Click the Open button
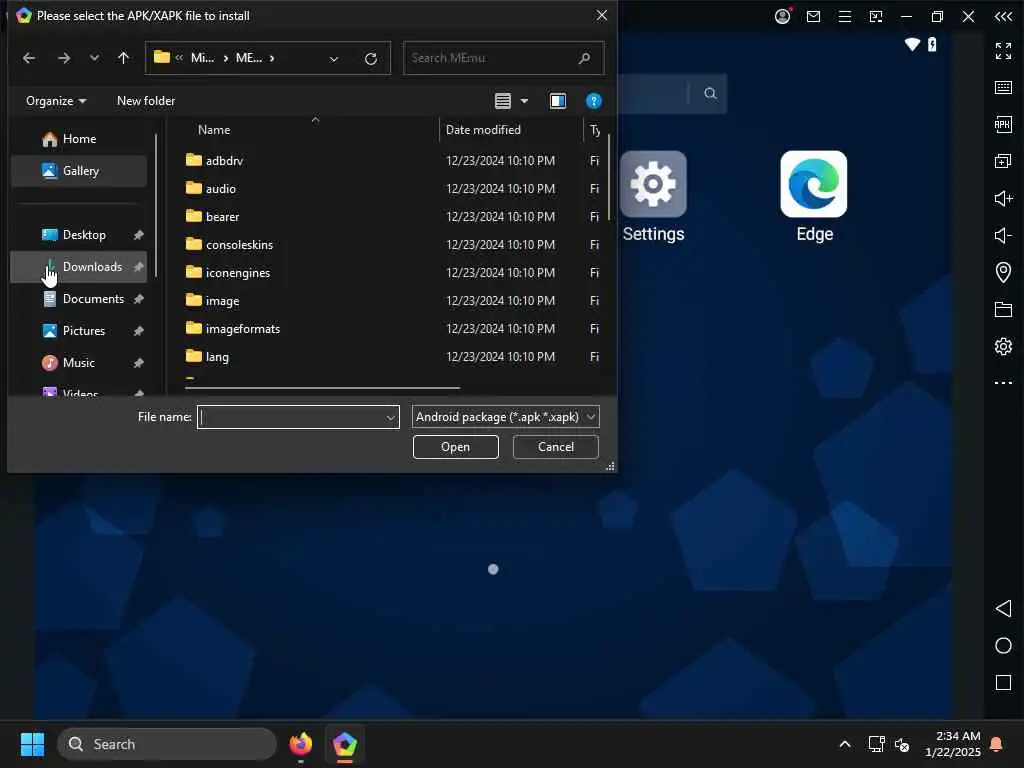Screen dimensions: 1024x768 tap(455, 447)
